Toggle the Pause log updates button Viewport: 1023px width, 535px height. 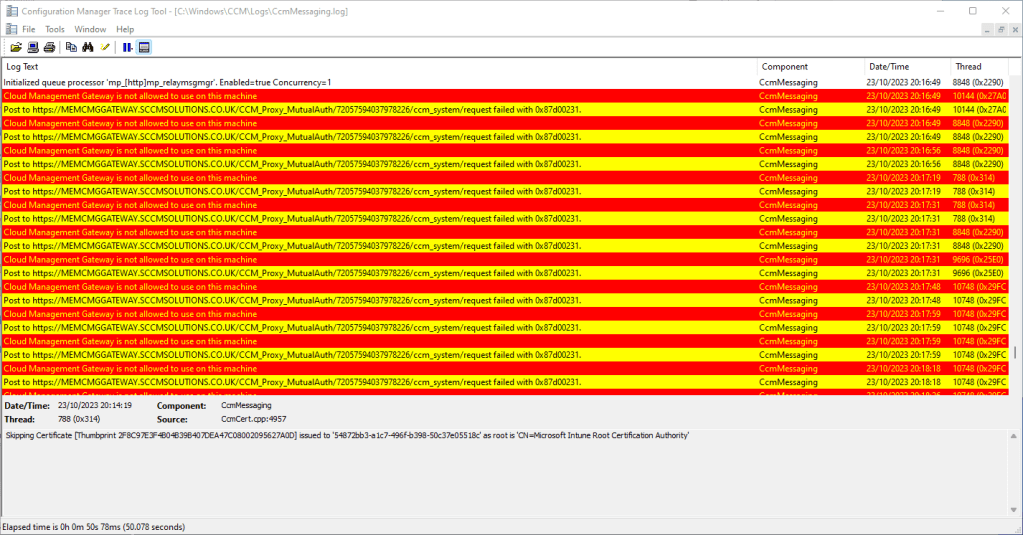(x=128, y=47)
